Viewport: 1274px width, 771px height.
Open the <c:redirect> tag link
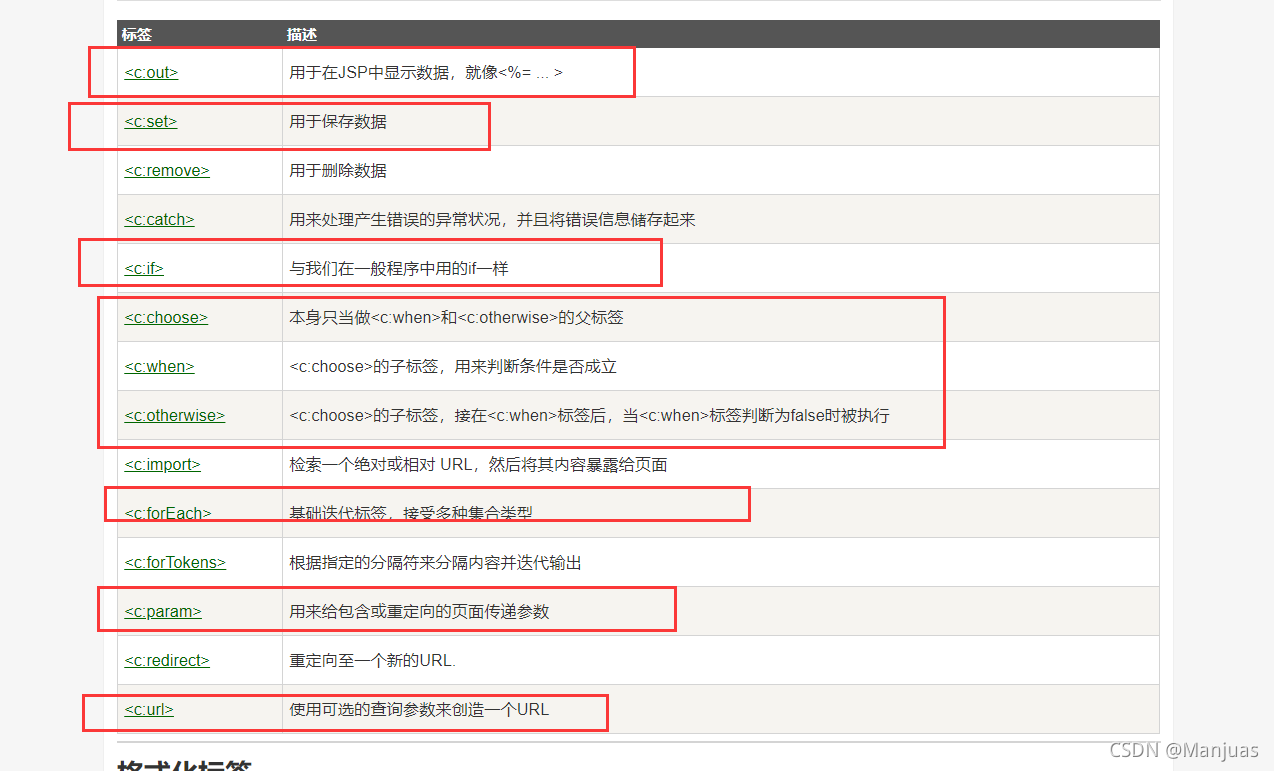point(167,661)
